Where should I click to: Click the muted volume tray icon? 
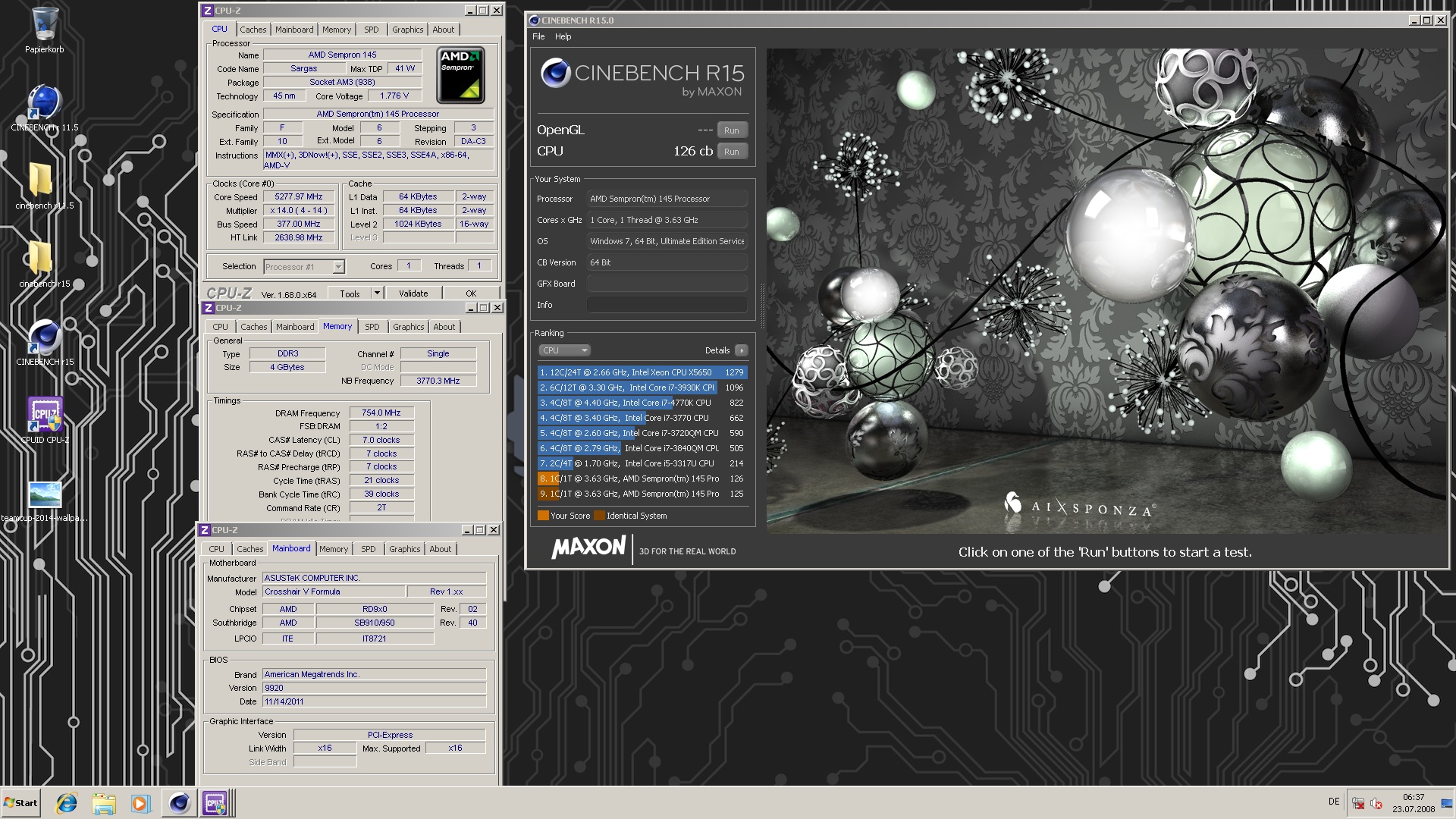click(x=1377, y=803)
